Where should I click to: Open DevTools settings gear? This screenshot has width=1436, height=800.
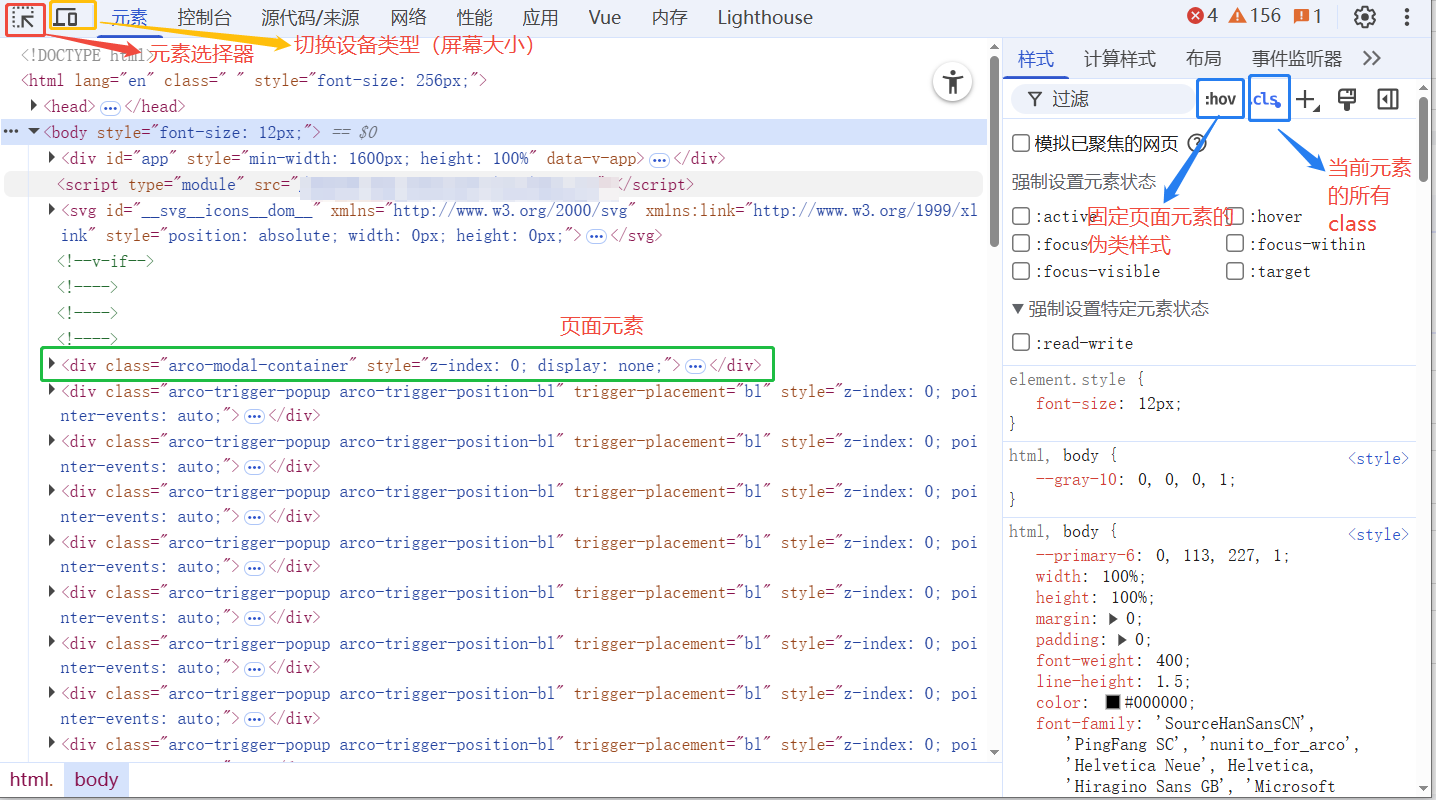pos(1365,17)
